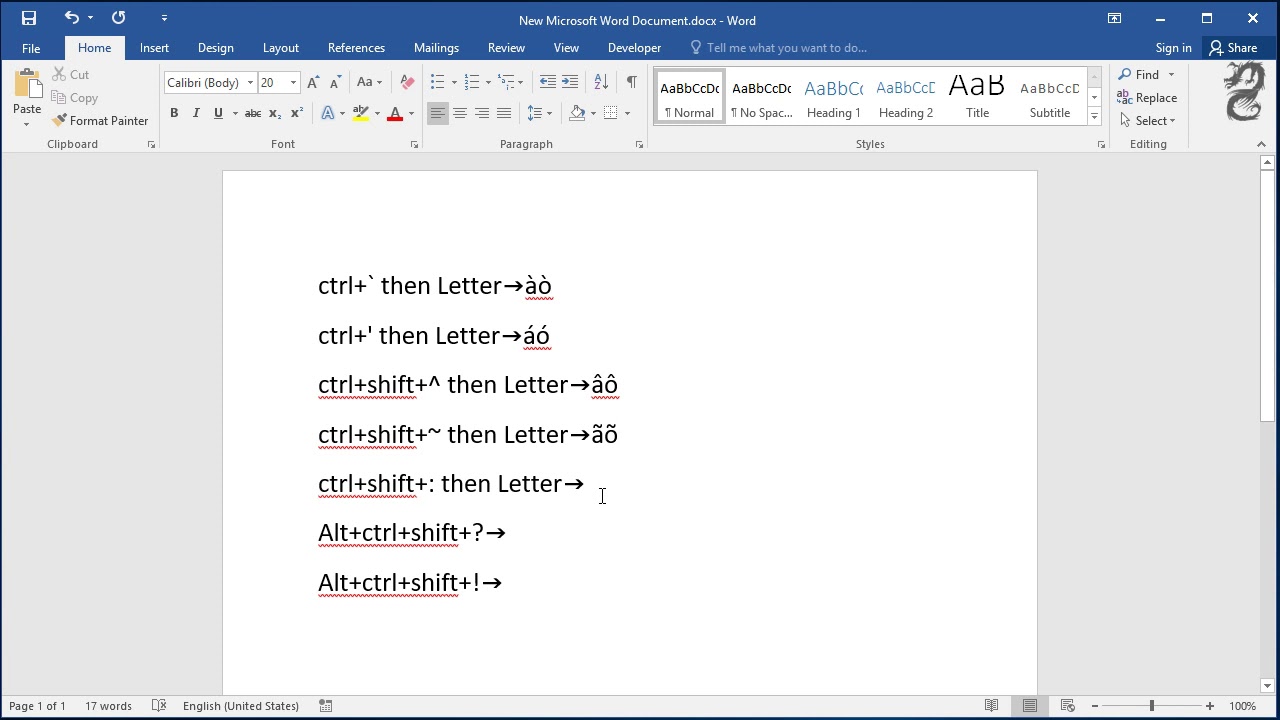This screenshot has width=1280, height=720.
Task: Open Customize Quick Access Toolbar dropdown
Action: click(164, 18)
